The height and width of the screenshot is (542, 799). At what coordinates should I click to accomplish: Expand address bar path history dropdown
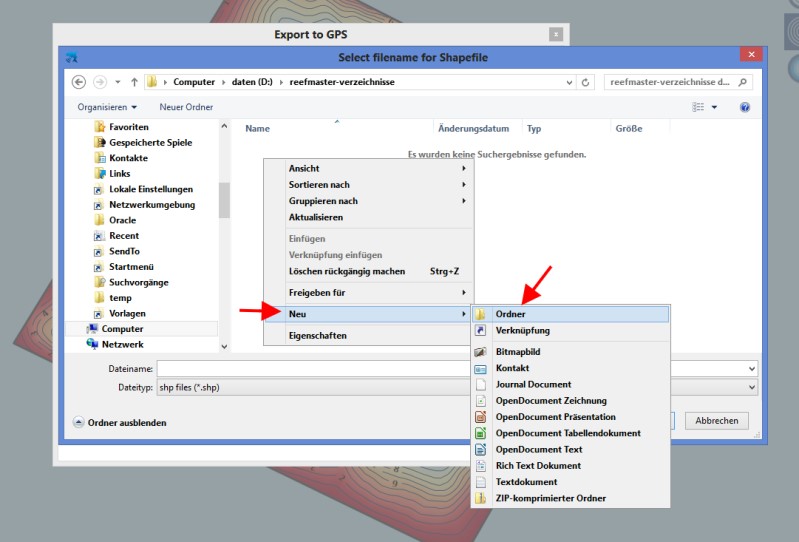tap(569, 81)
